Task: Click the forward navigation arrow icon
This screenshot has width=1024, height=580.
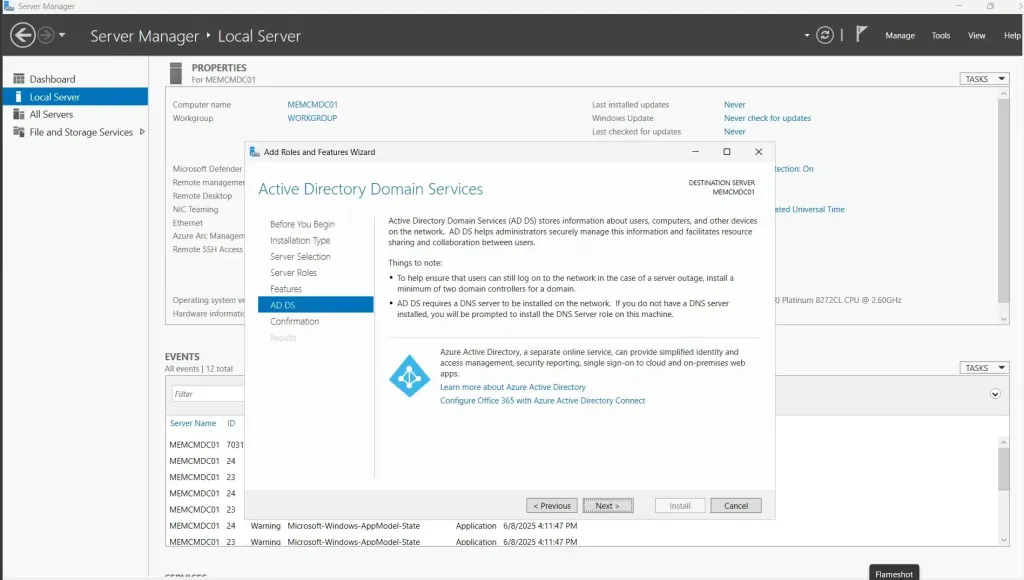Action: click(46, 35)
